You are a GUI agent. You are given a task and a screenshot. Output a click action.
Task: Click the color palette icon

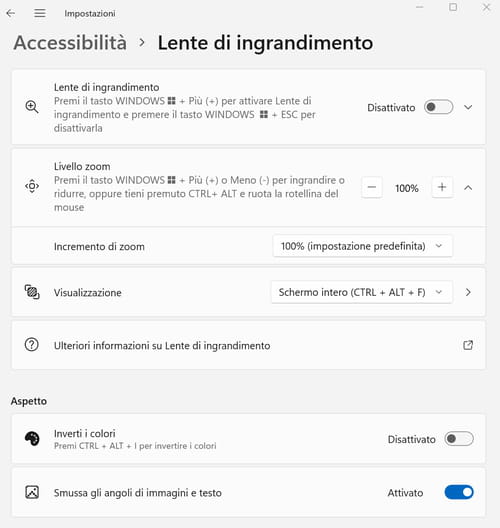click(32, 439)
